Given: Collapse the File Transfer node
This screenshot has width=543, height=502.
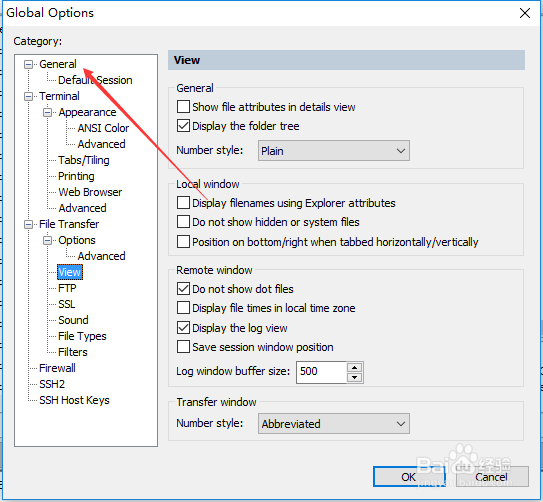Looking at the screenshot, I should [x=28, y=224].
